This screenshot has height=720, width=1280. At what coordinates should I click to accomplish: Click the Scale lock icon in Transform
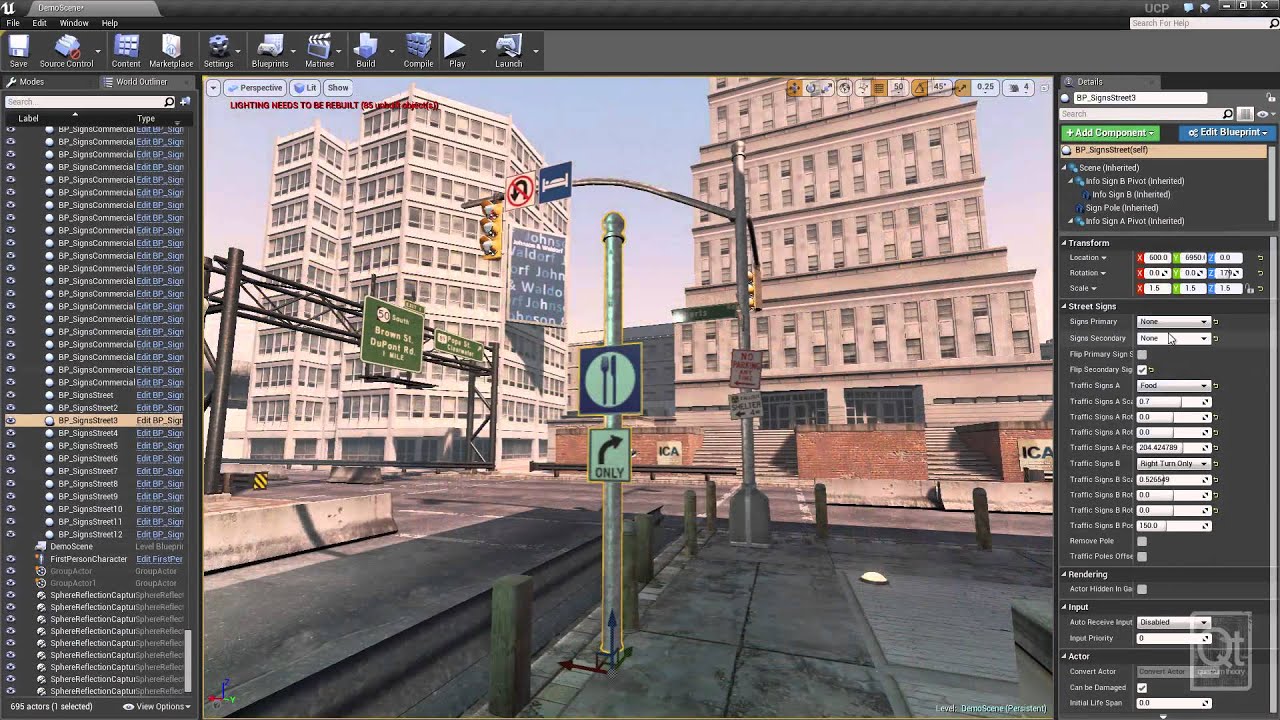coord(1249,288)
